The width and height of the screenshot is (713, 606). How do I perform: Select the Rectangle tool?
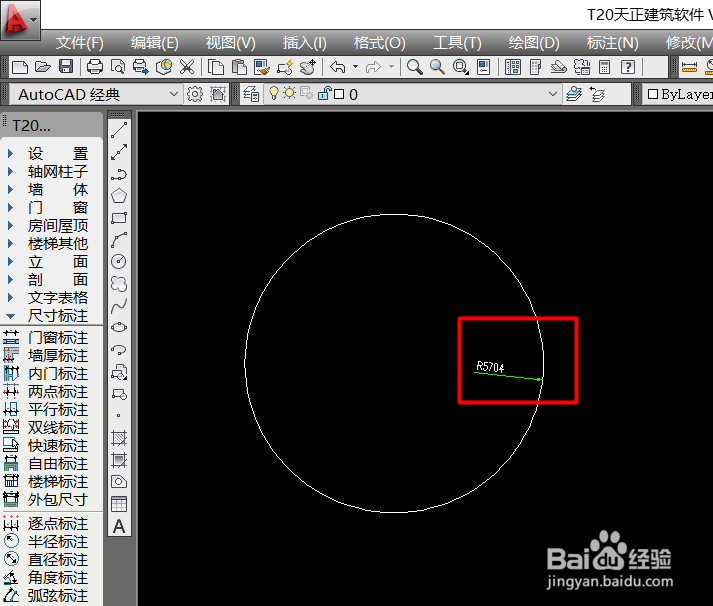[119, 218]
